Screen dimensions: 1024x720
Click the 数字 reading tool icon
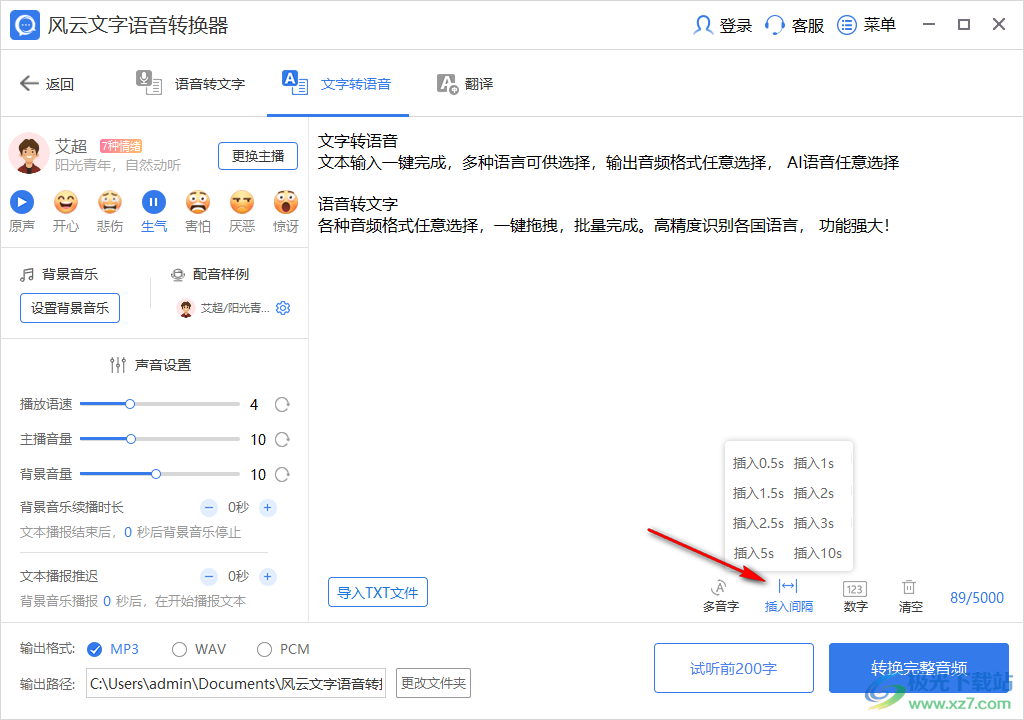(854, 589)
